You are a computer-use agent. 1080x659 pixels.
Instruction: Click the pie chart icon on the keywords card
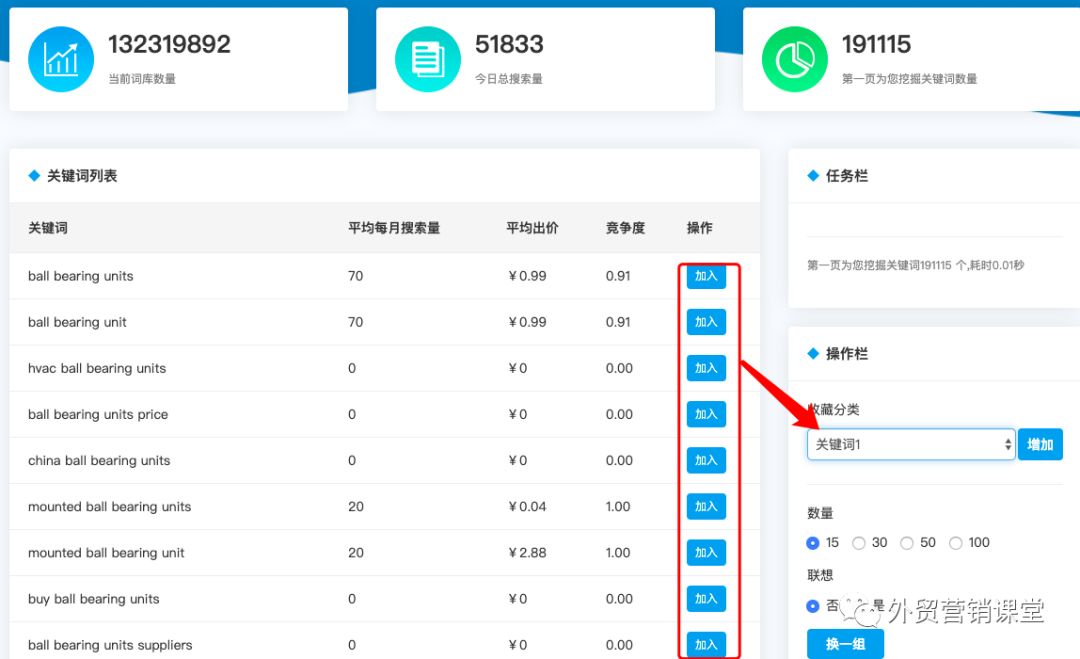pyautogui.click(x=794, y=59)
